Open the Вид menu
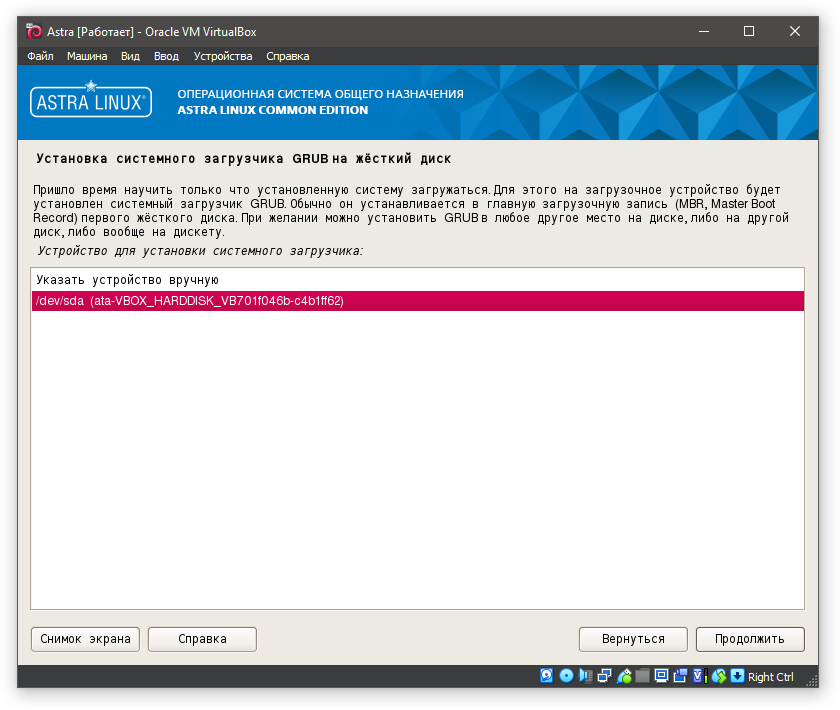840x710 pixels. 130,56
